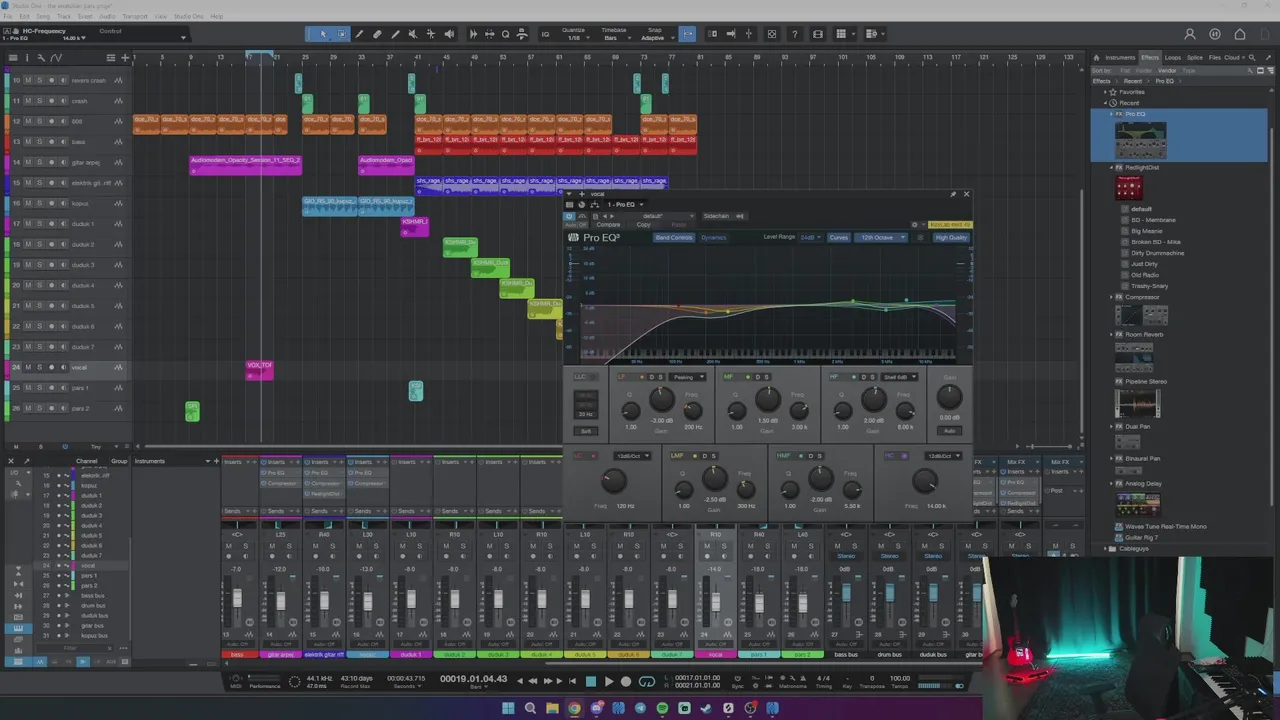Select the Split tool in the toolbar
The image size is (1280, 720).
[x=359, y=34]
